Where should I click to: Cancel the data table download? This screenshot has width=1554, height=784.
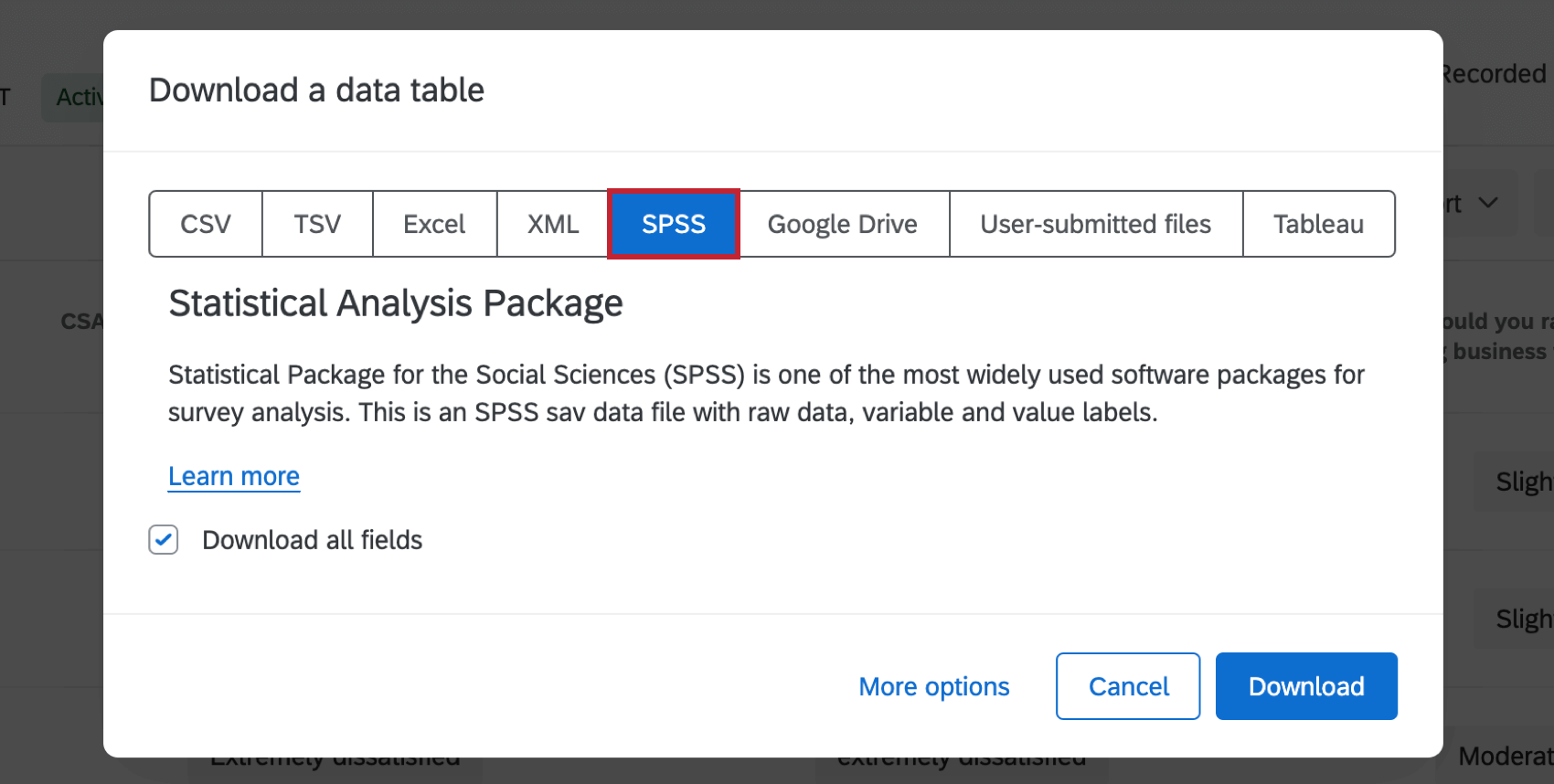[x=1128, y=686]
